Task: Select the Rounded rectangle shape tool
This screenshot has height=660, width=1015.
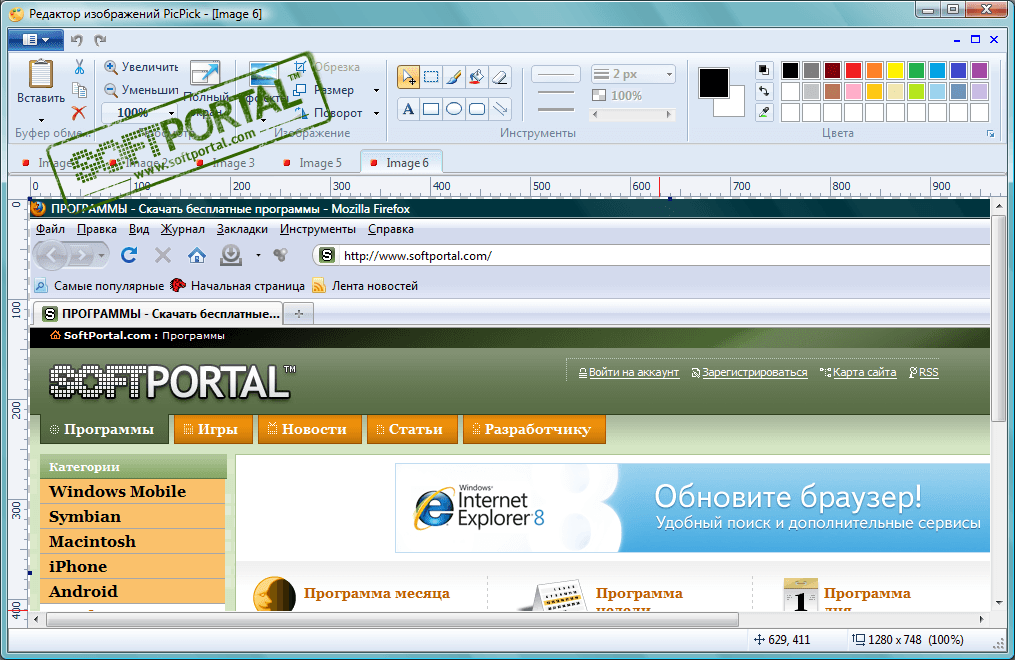Action: [x=477, y=109]
